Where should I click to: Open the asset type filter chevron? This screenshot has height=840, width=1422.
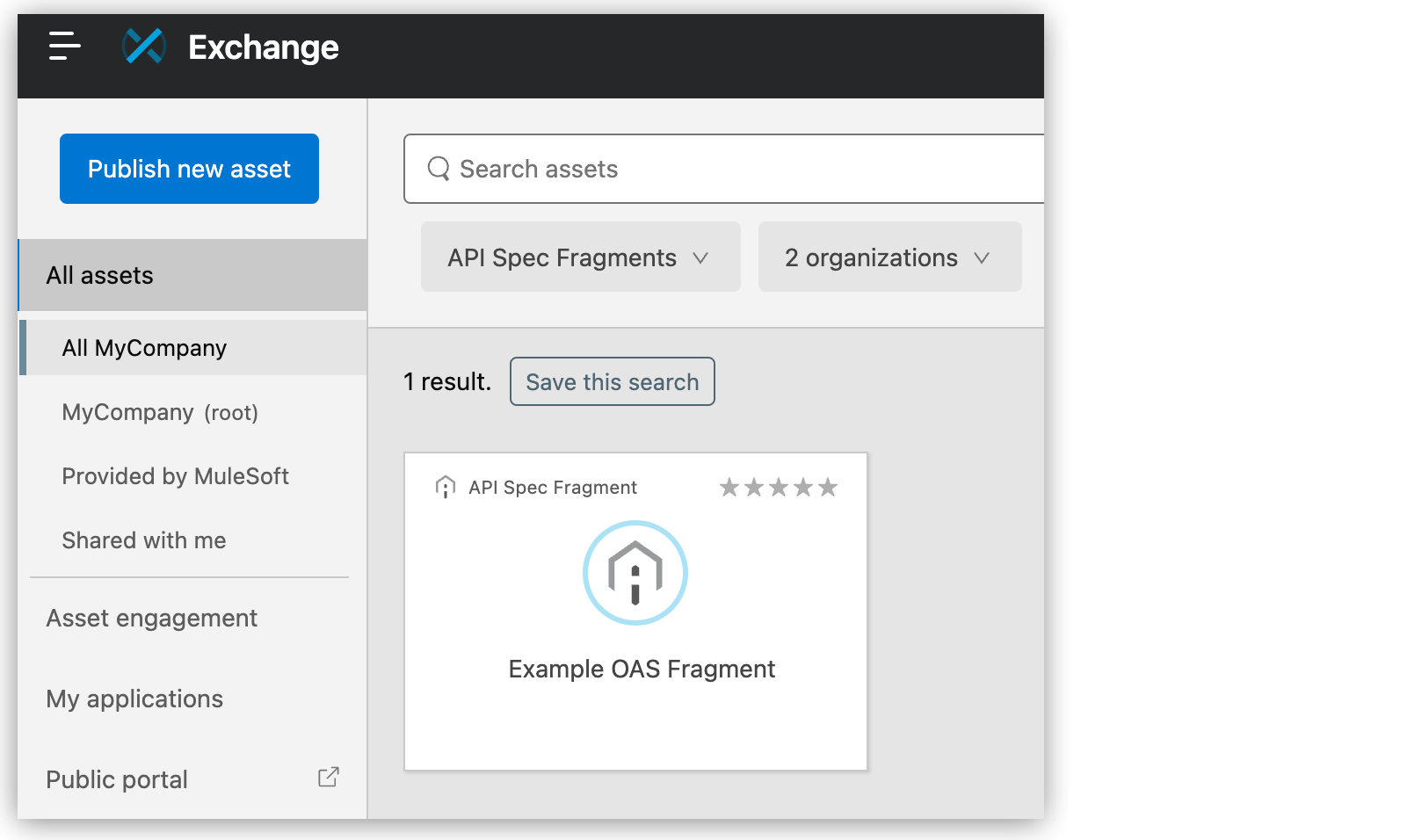point(700,257)
